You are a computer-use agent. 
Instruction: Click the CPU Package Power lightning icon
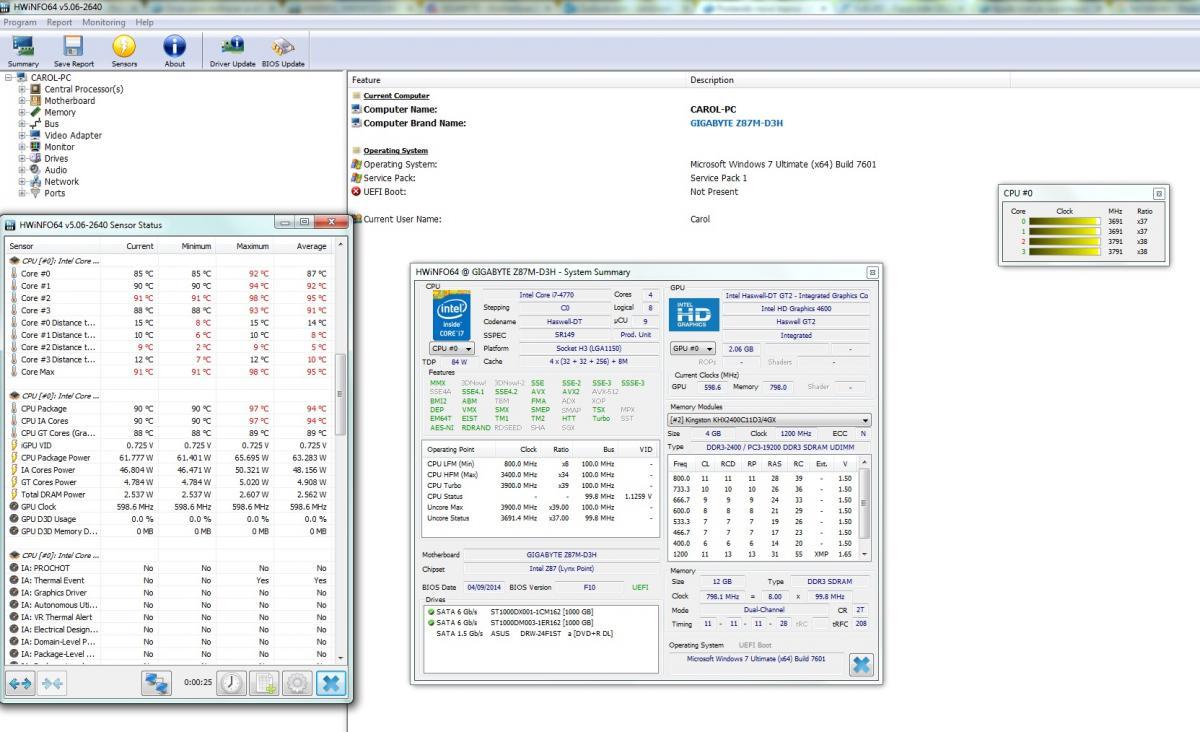(x=14, y=457)
